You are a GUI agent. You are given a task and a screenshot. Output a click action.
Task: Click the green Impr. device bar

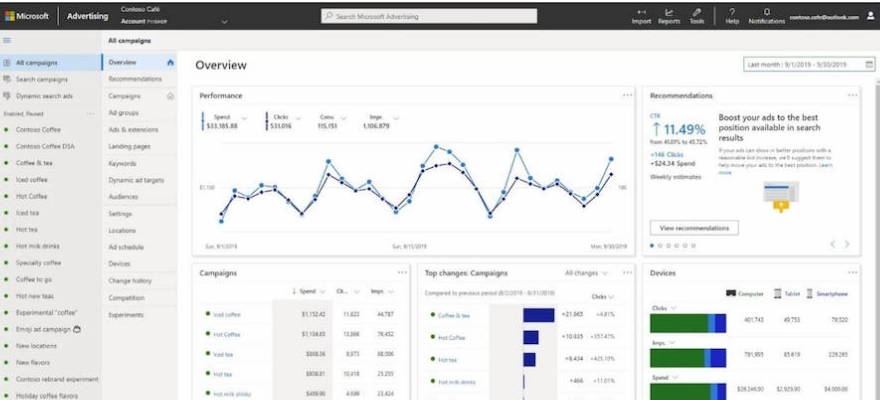[677, 358]
